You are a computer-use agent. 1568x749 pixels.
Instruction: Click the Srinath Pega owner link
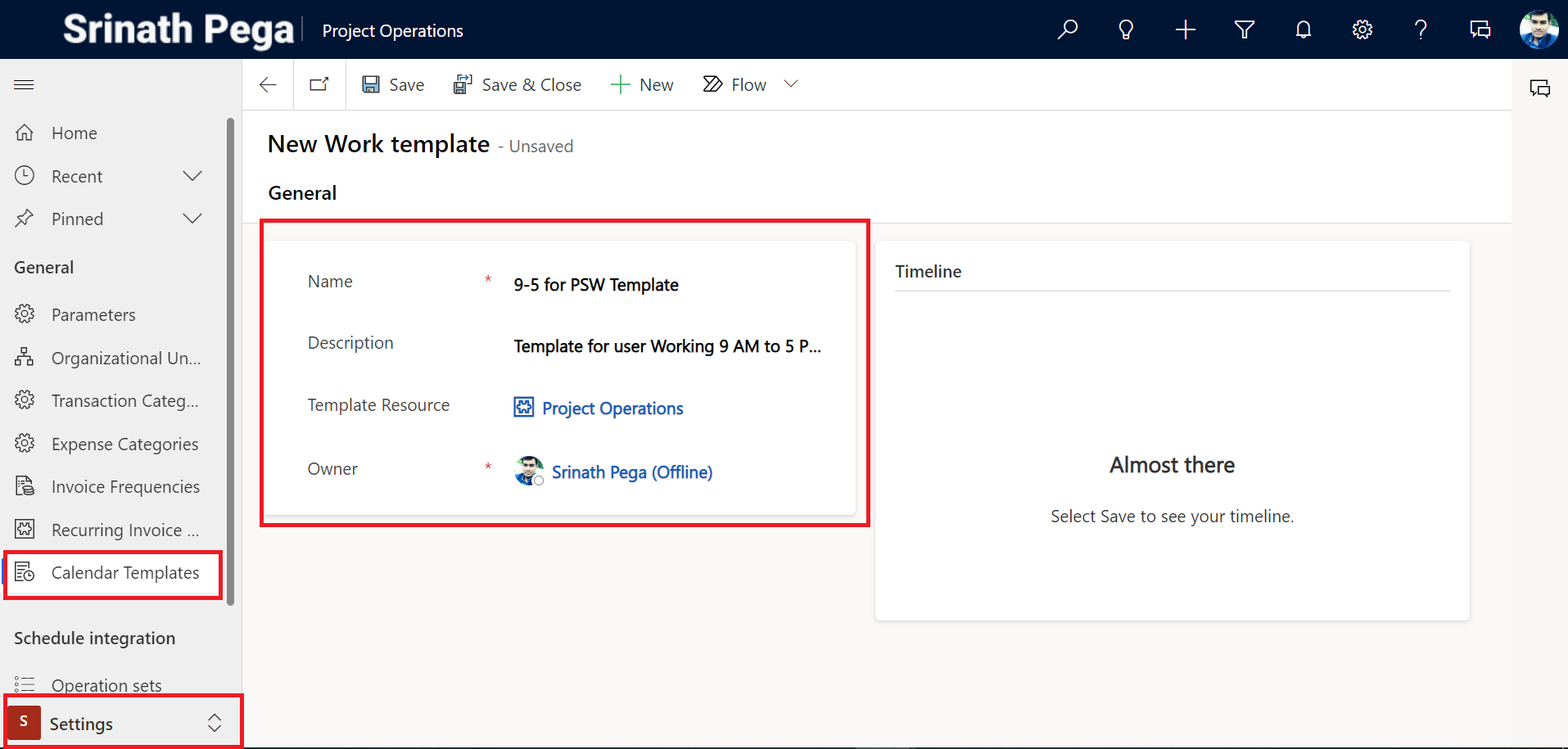point(631,472)
